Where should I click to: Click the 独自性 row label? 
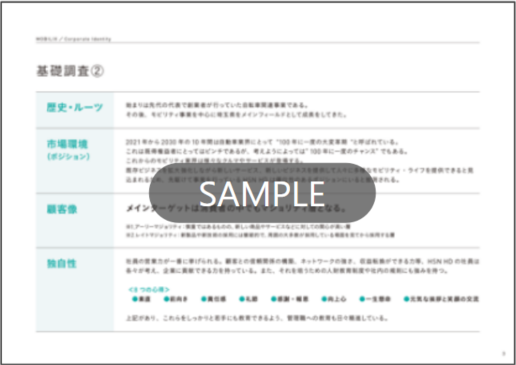click(x=62, y=264)
